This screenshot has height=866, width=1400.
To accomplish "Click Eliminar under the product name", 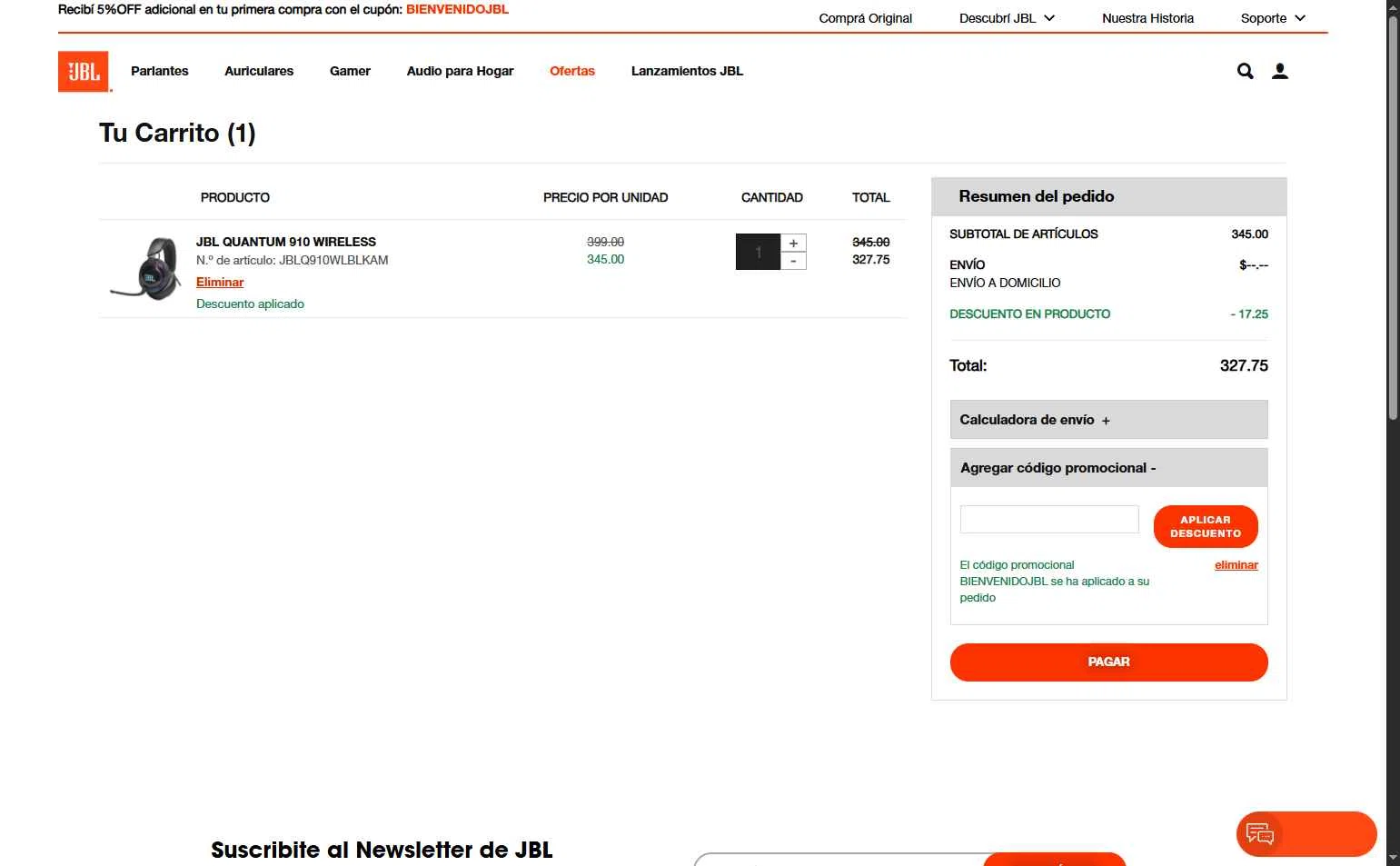I will (220, 282).
